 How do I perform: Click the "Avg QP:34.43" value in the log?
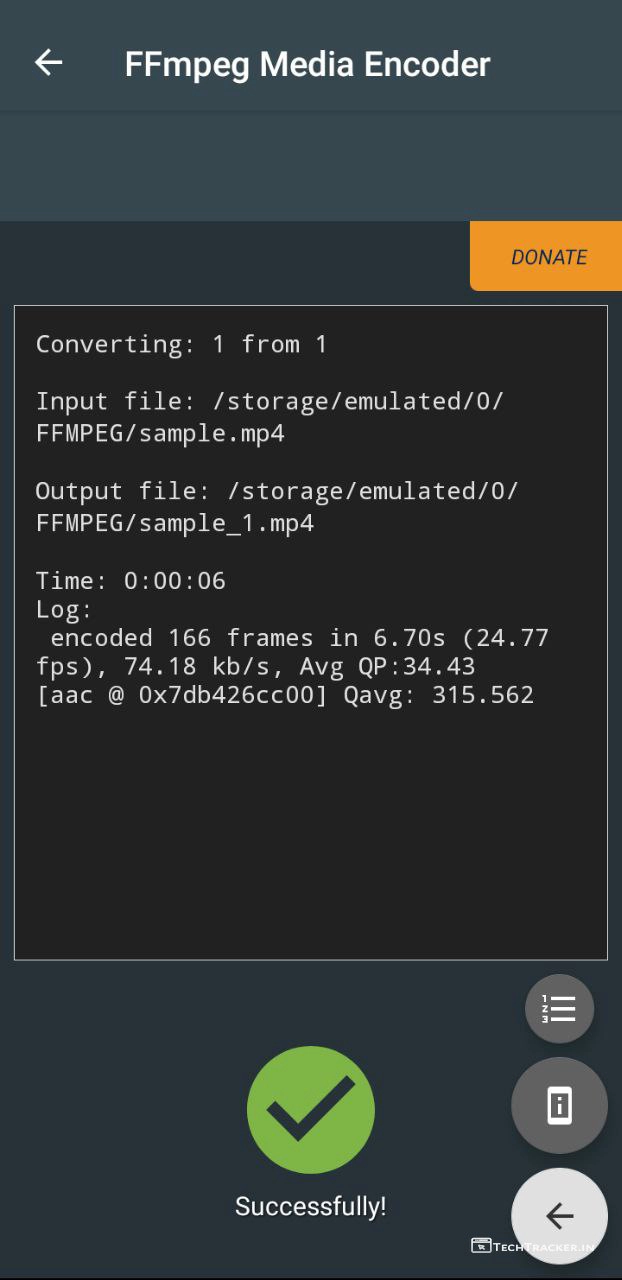coord(387,667)
